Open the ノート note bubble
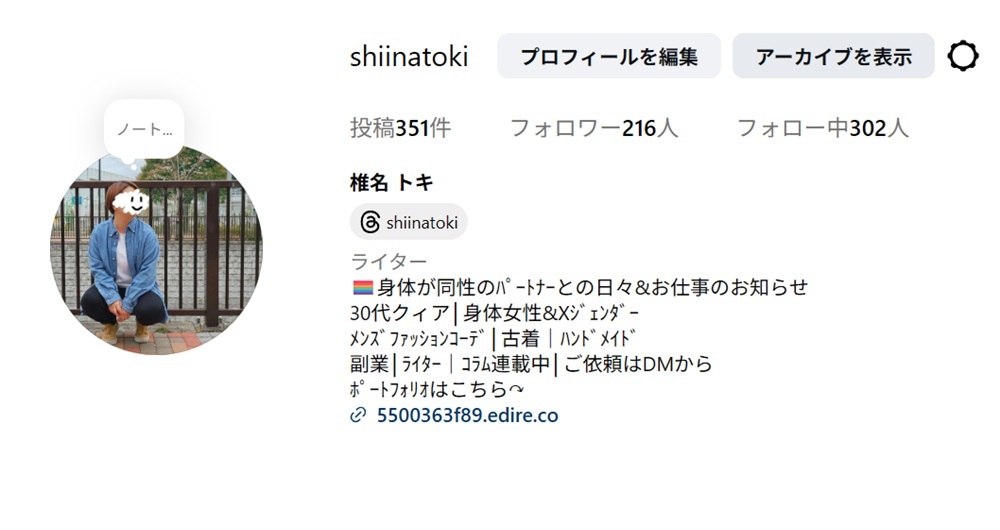This screenshot has width=1000, height=530. [144, 129]
